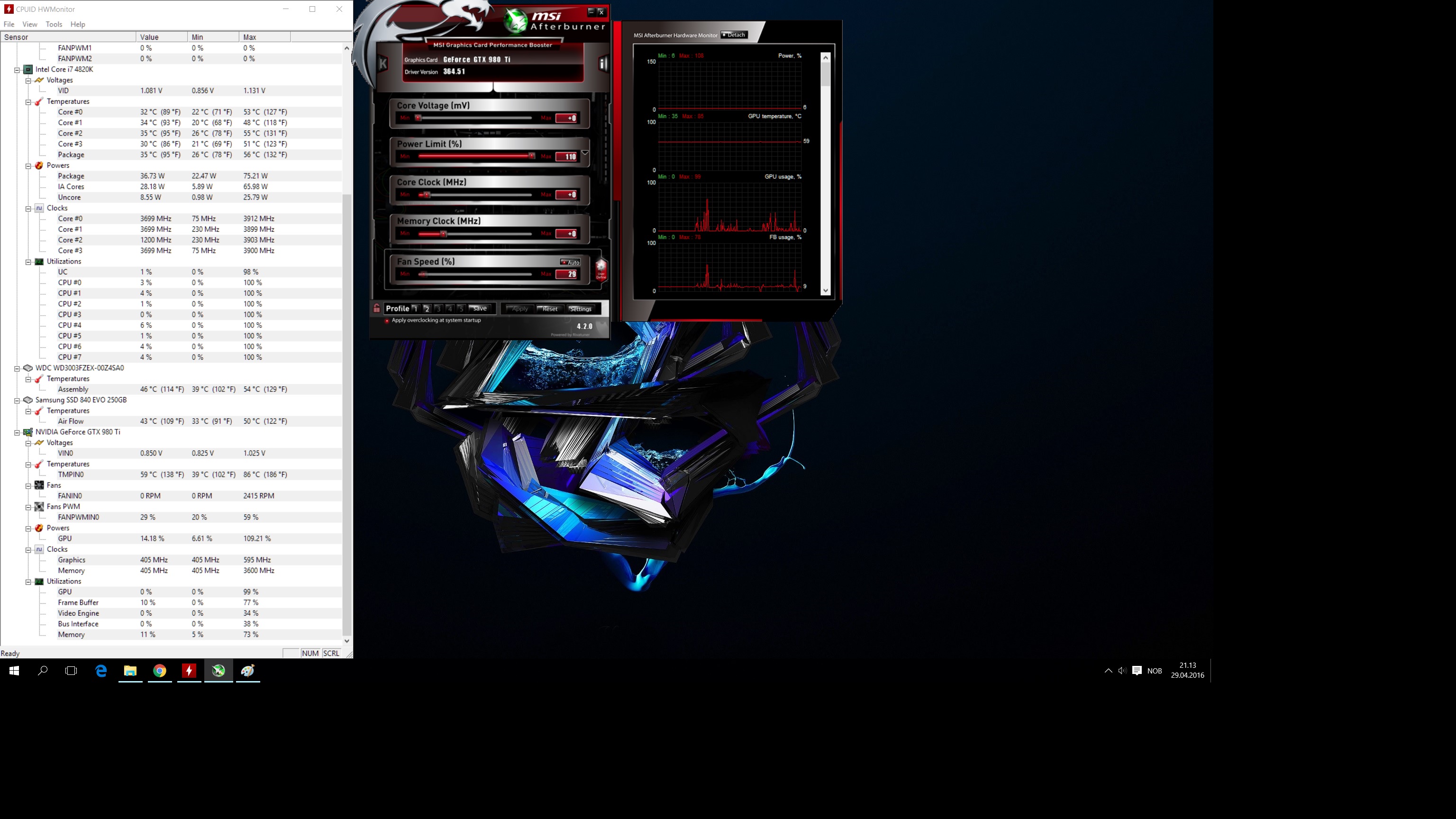1456x819 pixels.
Task: Click the Sensor column header
Action: pos(68,37)
